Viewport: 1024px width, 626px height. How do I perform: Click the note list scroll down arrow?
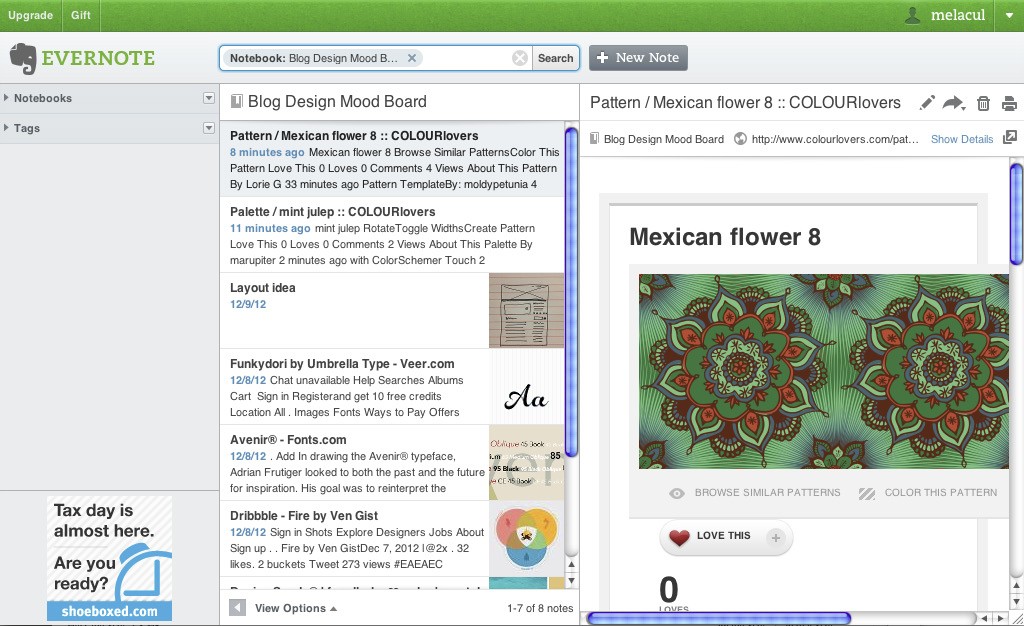571,580
